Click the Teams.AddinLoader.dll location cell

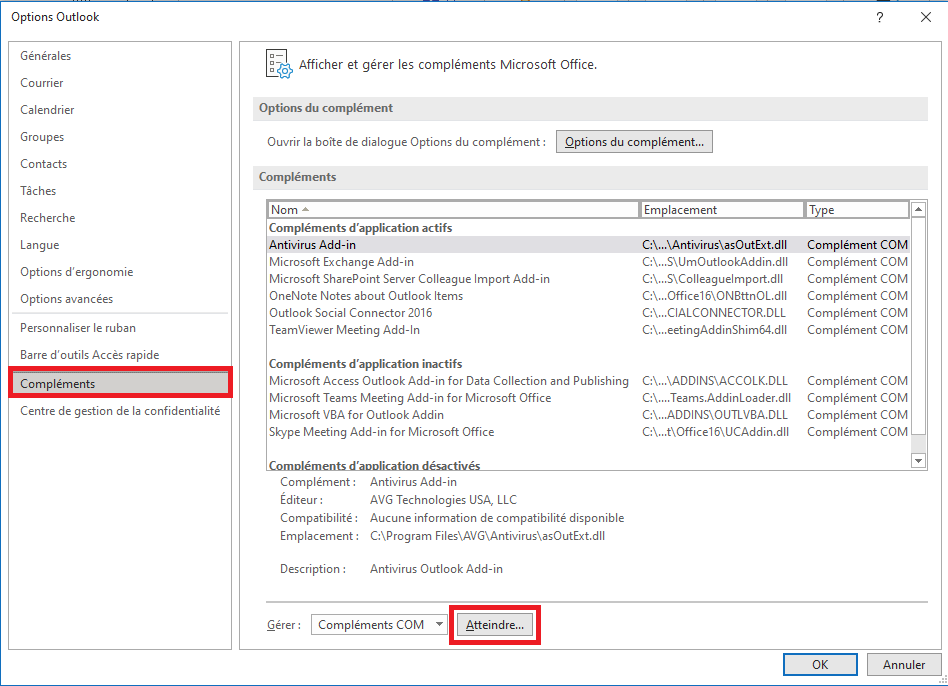click(x=716, y=398)
